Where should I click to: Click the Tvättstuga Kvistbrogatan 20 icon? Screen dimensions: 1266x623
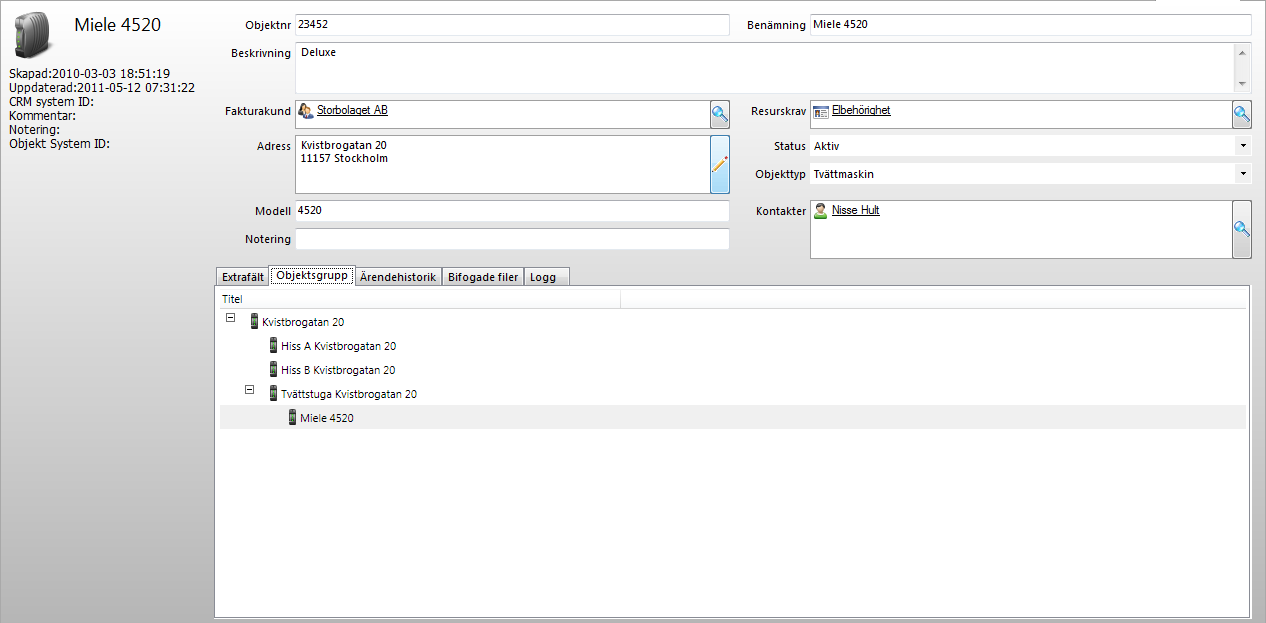tap(273, 394)
